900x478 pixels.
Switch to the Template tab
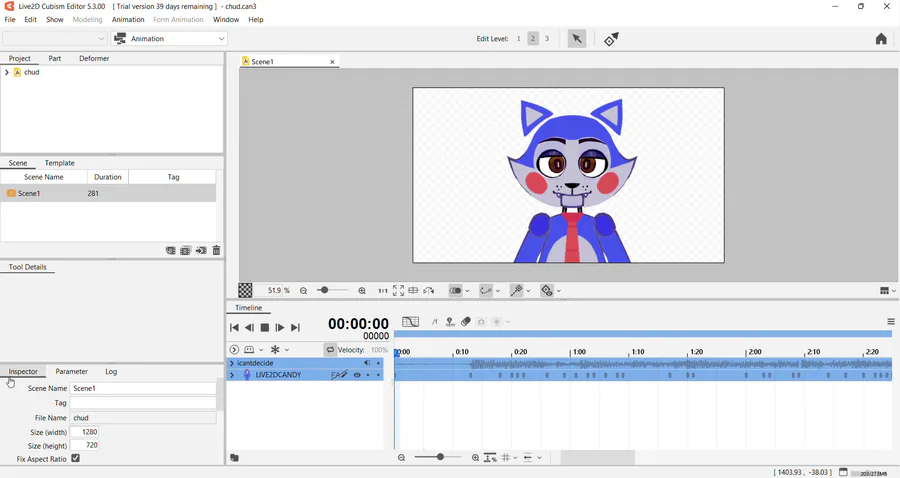click(x=60, y=163)
